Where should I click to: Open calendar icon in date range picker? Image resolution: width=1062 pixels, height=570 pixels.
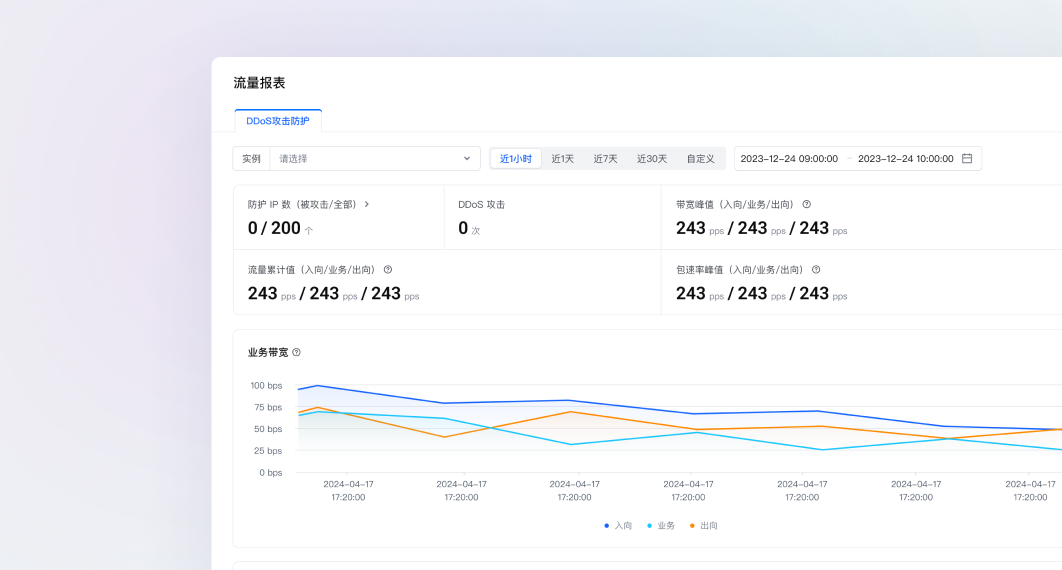point(967,158)
